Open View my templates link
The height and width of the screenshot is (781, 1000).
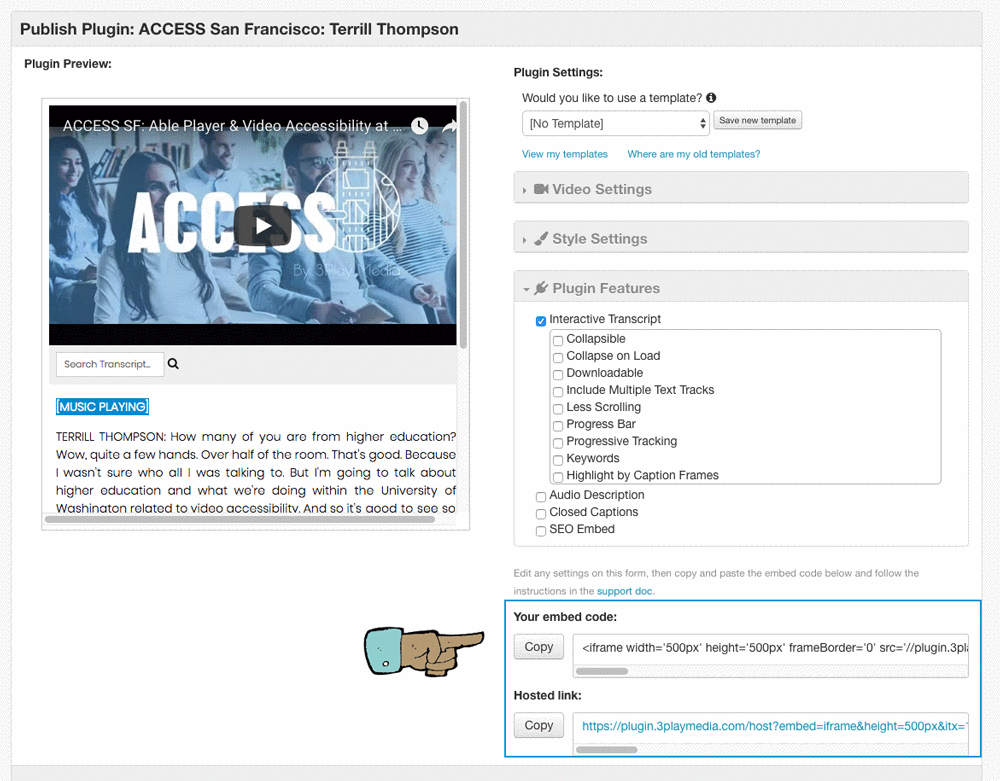pyautogui.click(x=564, y=154)
